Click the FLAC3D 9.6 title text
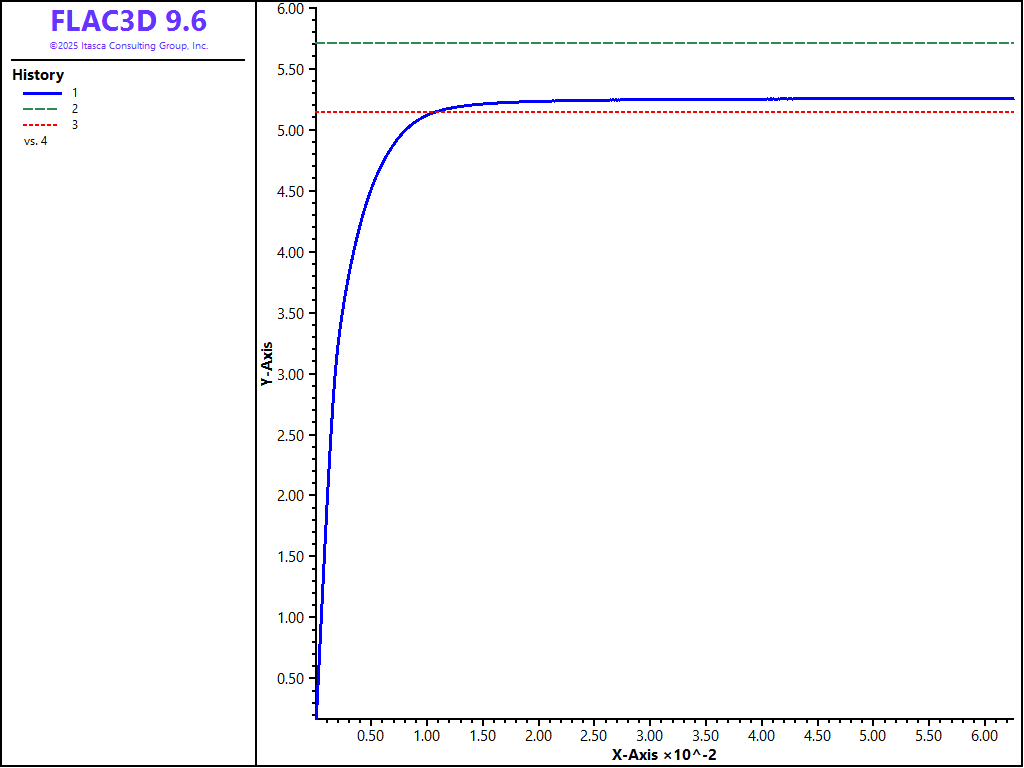Viewport: 1024px width, 768px height. click(x=128, y=21)
